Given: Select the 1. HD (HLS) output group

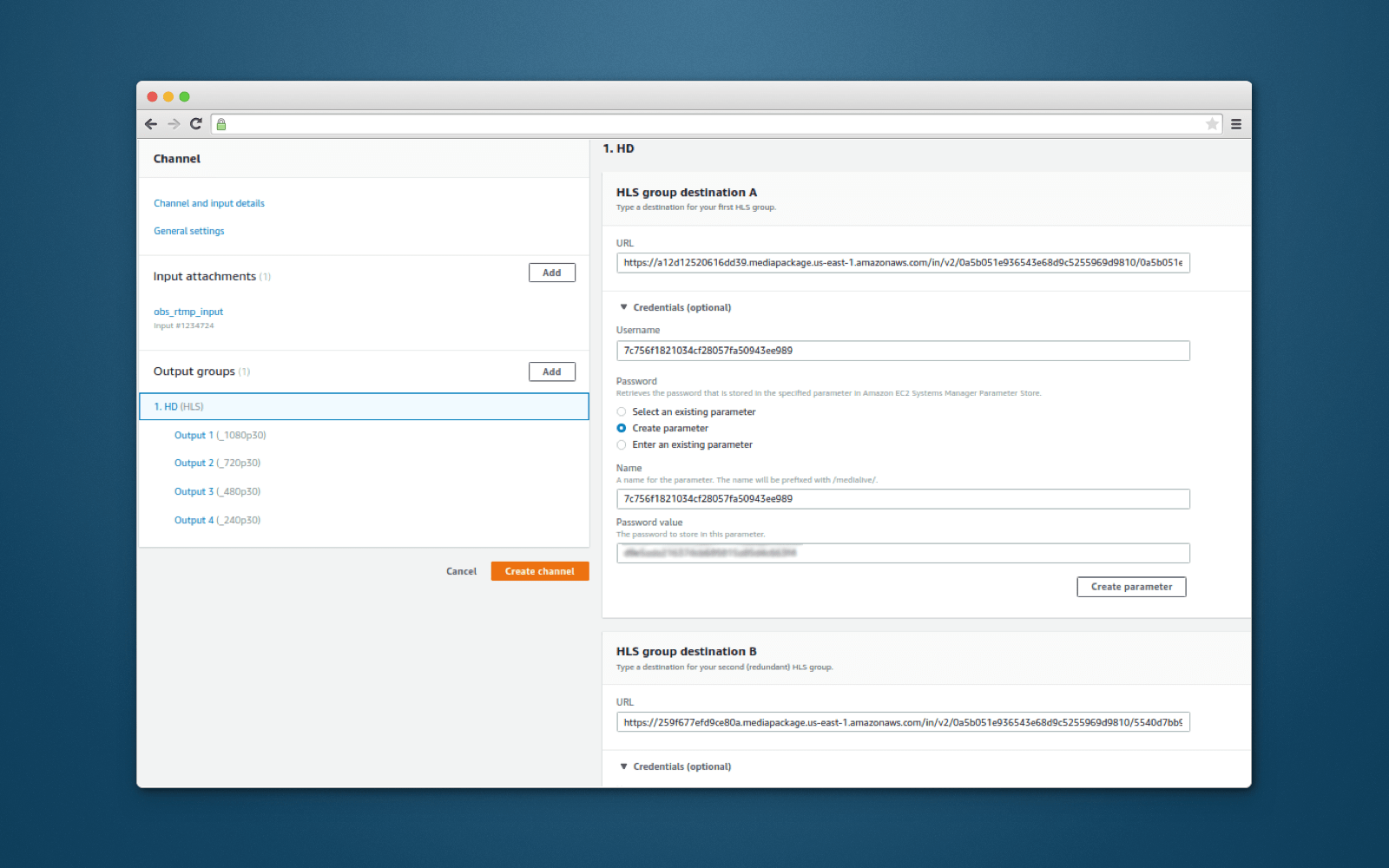Looking at the screenshot, I should (x=364, y=406).
